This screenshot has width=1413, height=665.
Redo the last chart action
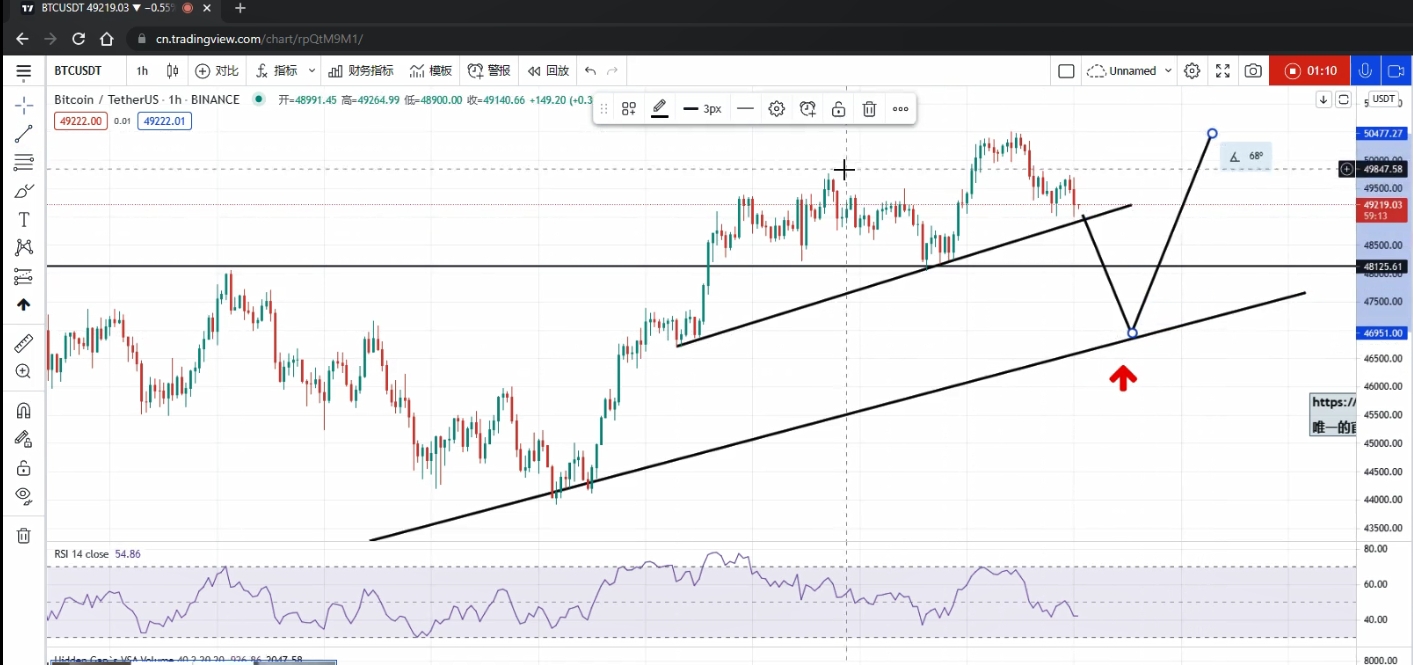[x=612, y=71]
